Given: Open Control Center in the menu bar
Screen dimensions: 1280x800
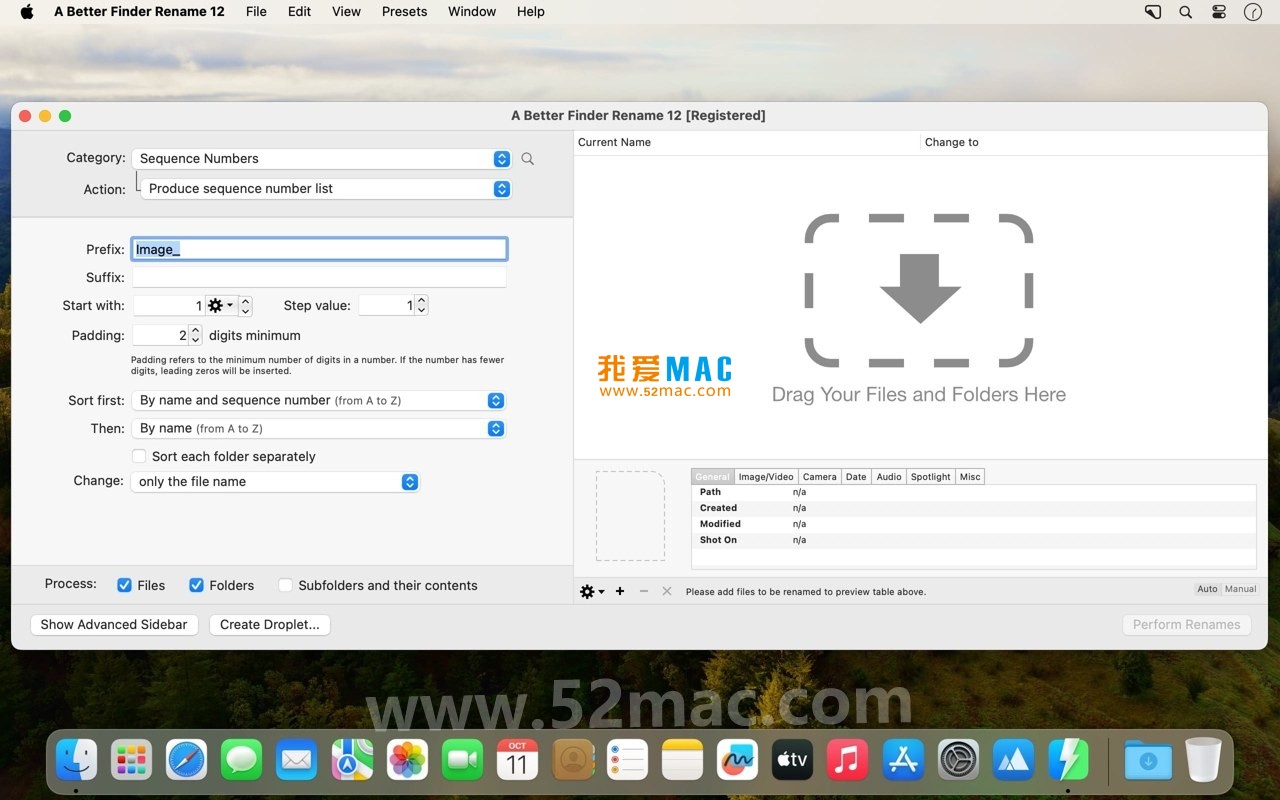Looking at the screenshot, I should [x=1219, y=12].
